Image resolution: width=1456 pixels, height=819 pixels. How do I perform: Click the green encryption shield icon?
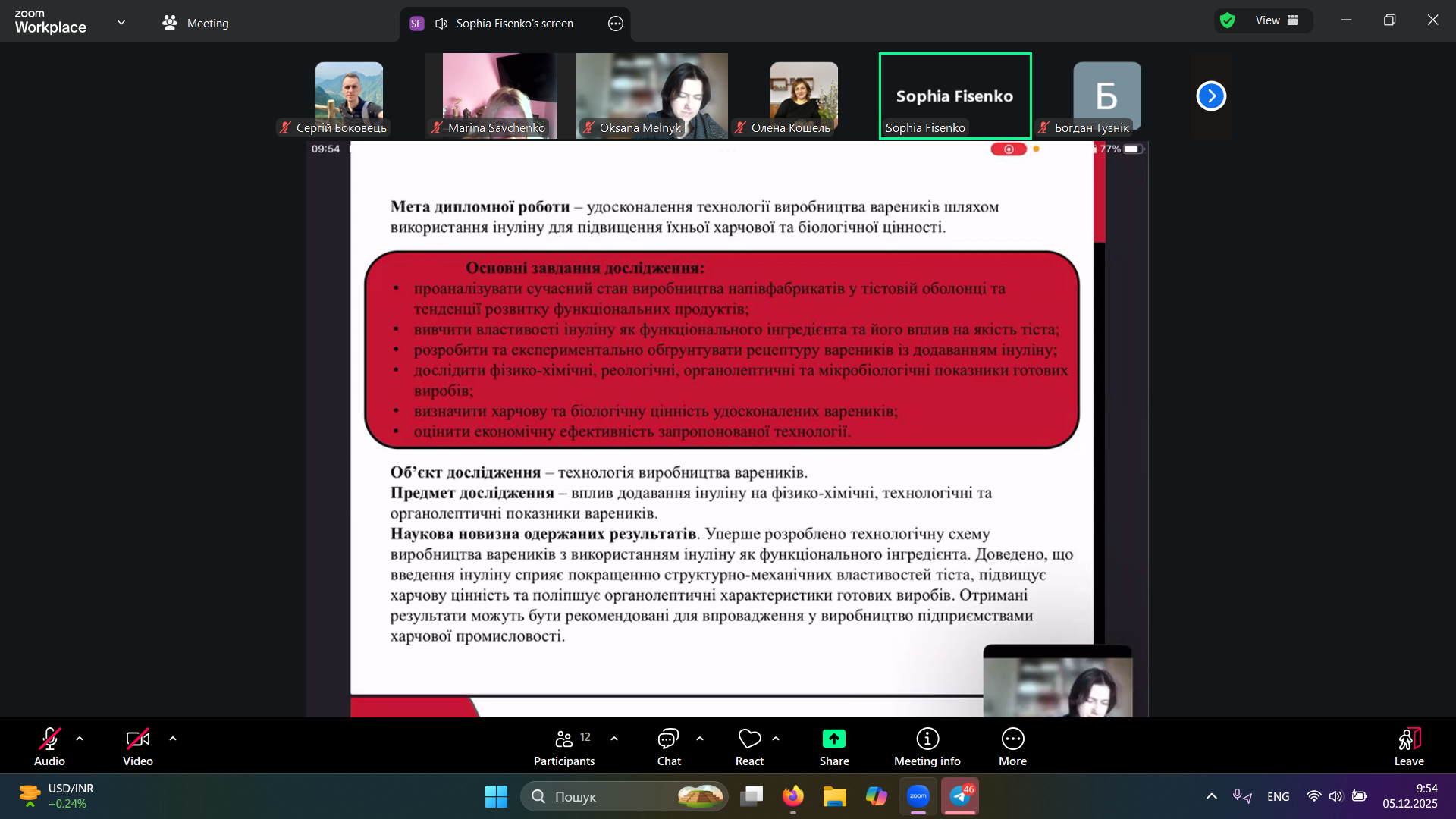(x=1228, y=20)
